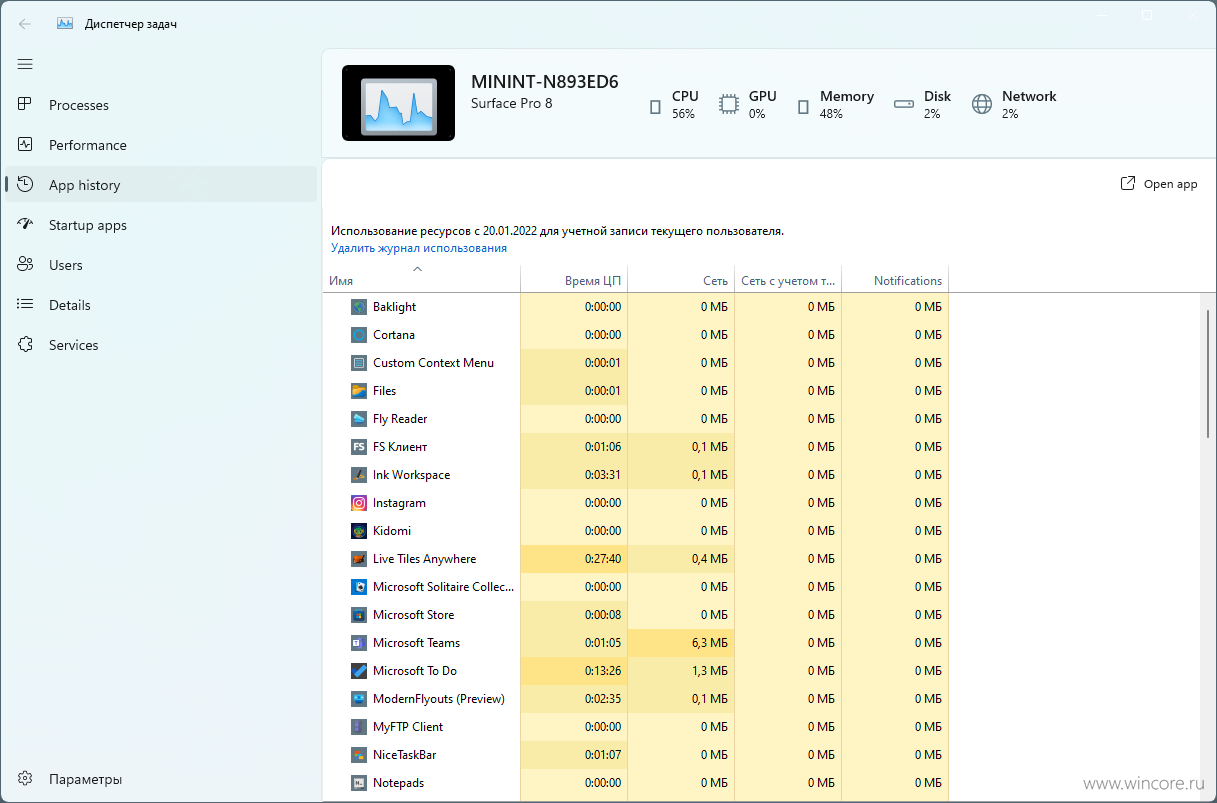Click the Performance sidebar icon
The image size is (1217, 803).
pos(26,145)
